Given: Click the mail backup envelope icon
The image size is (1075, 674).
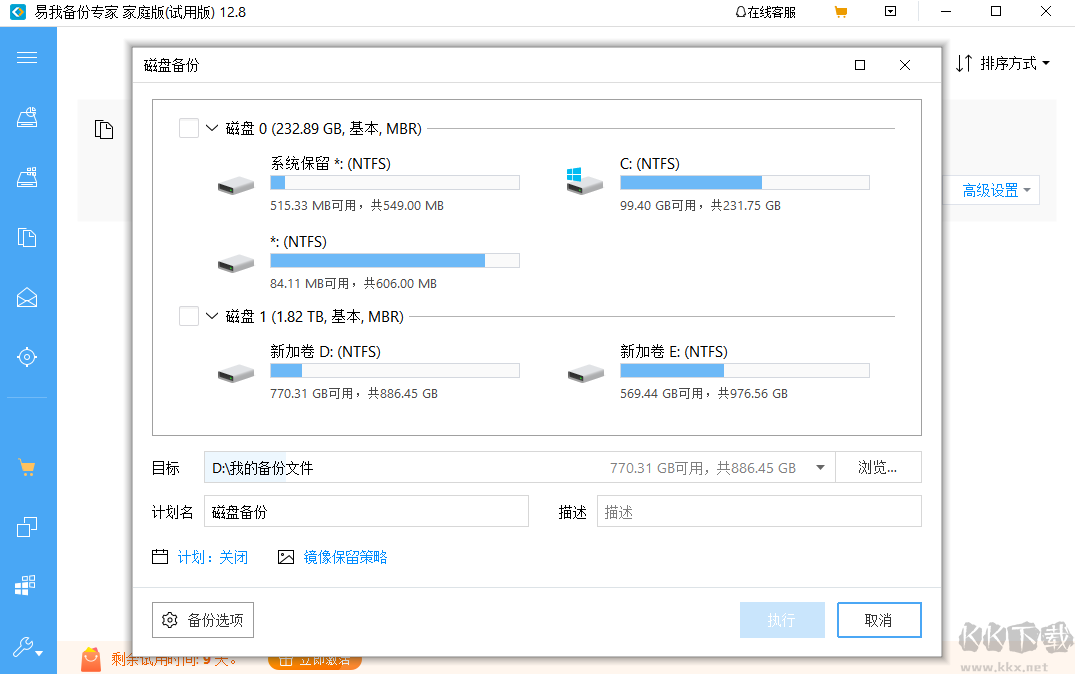Looking at the screenshot, I should coord(27,297).
